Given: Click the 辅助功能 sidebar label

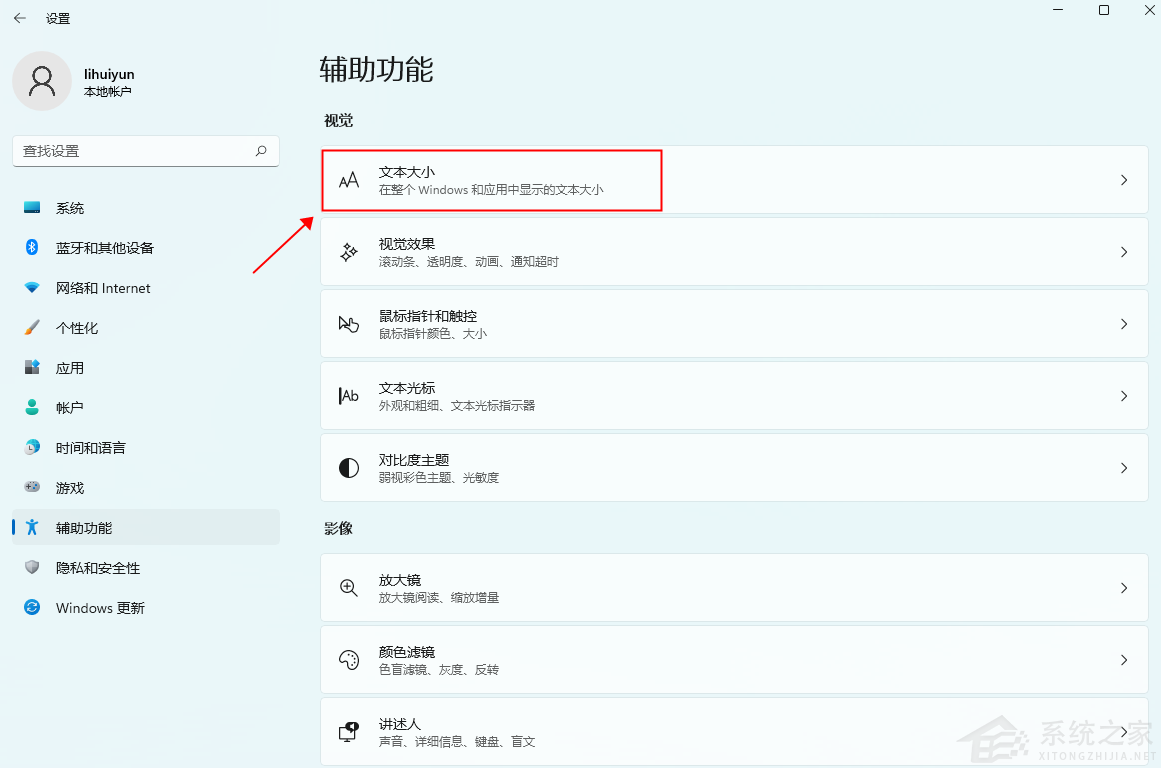Looking at the screenshot, I should [84, 528].
